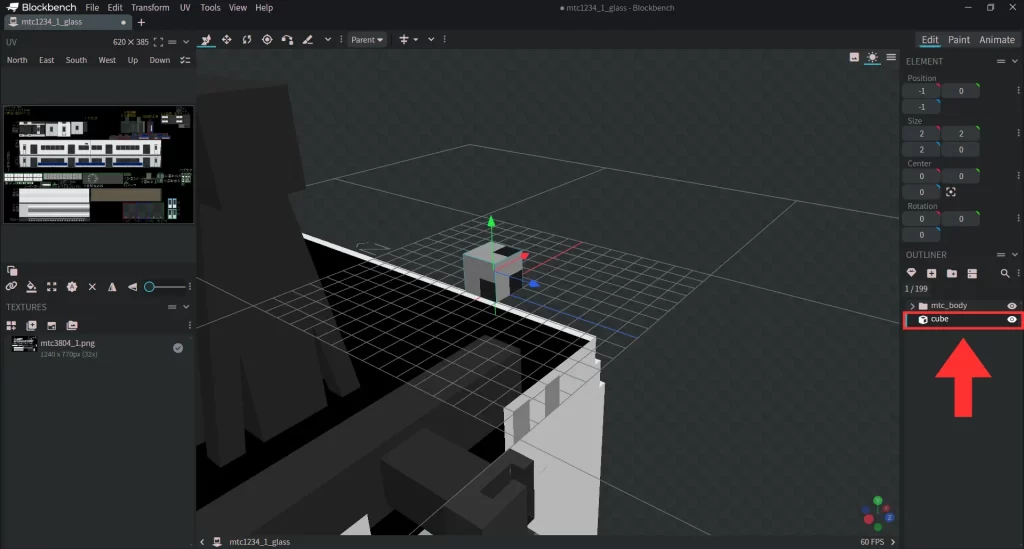Viewport: 1024px width, 549px height.
Task: Select the North face in UV panel
Action: (x=17, y=60)
